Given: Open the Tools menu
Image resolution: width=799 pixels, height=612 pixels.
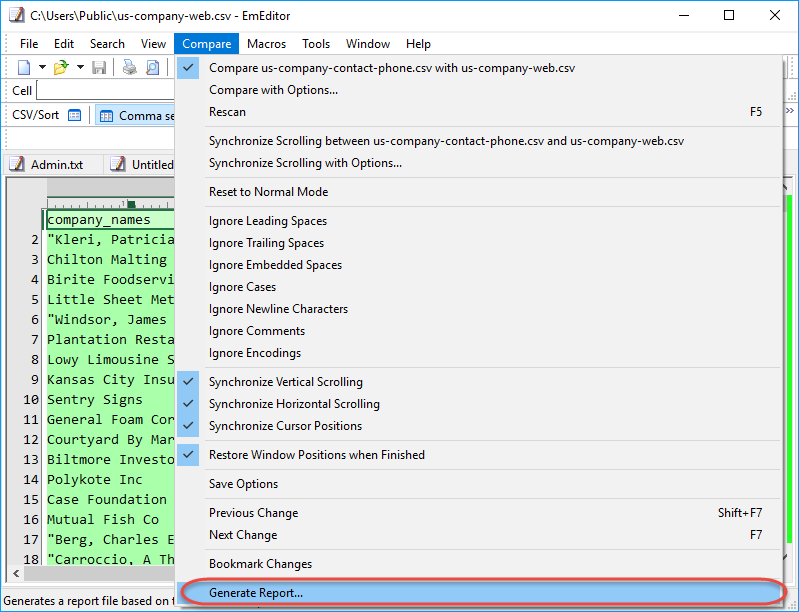Looking at the screenshot, I should tap(316, 44).
